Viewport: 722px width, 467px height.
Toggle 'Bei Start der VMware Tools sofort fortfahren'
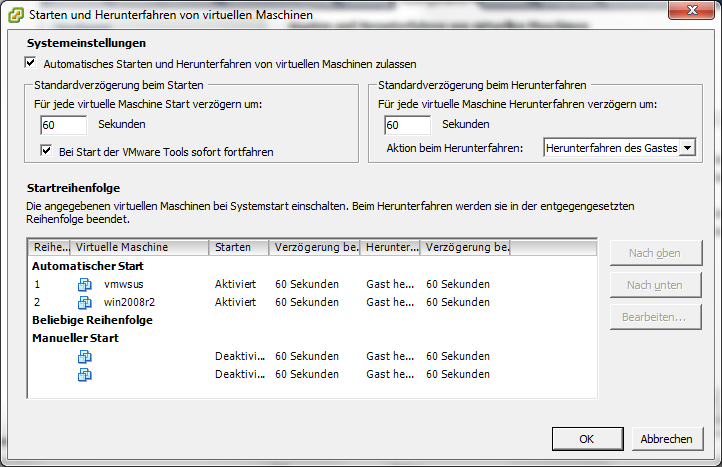pos(46,151)
